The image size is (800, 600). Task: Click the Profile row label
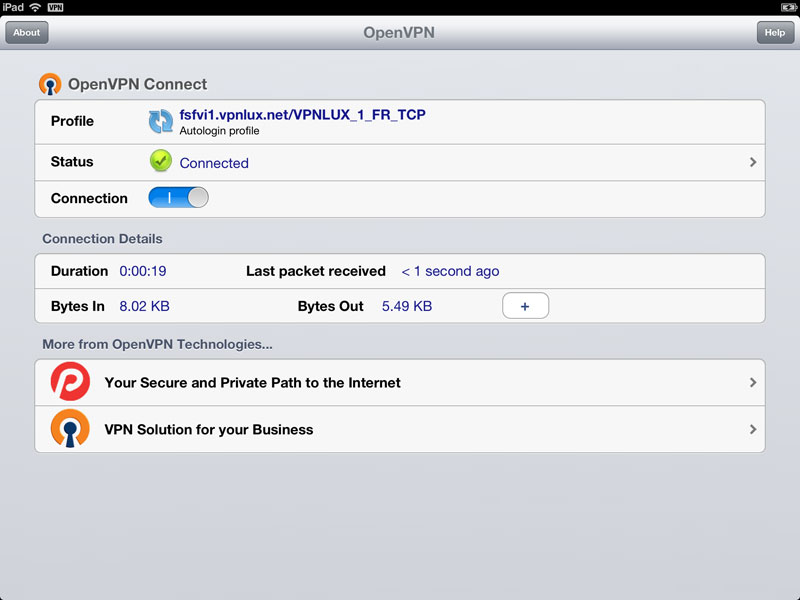72,121
